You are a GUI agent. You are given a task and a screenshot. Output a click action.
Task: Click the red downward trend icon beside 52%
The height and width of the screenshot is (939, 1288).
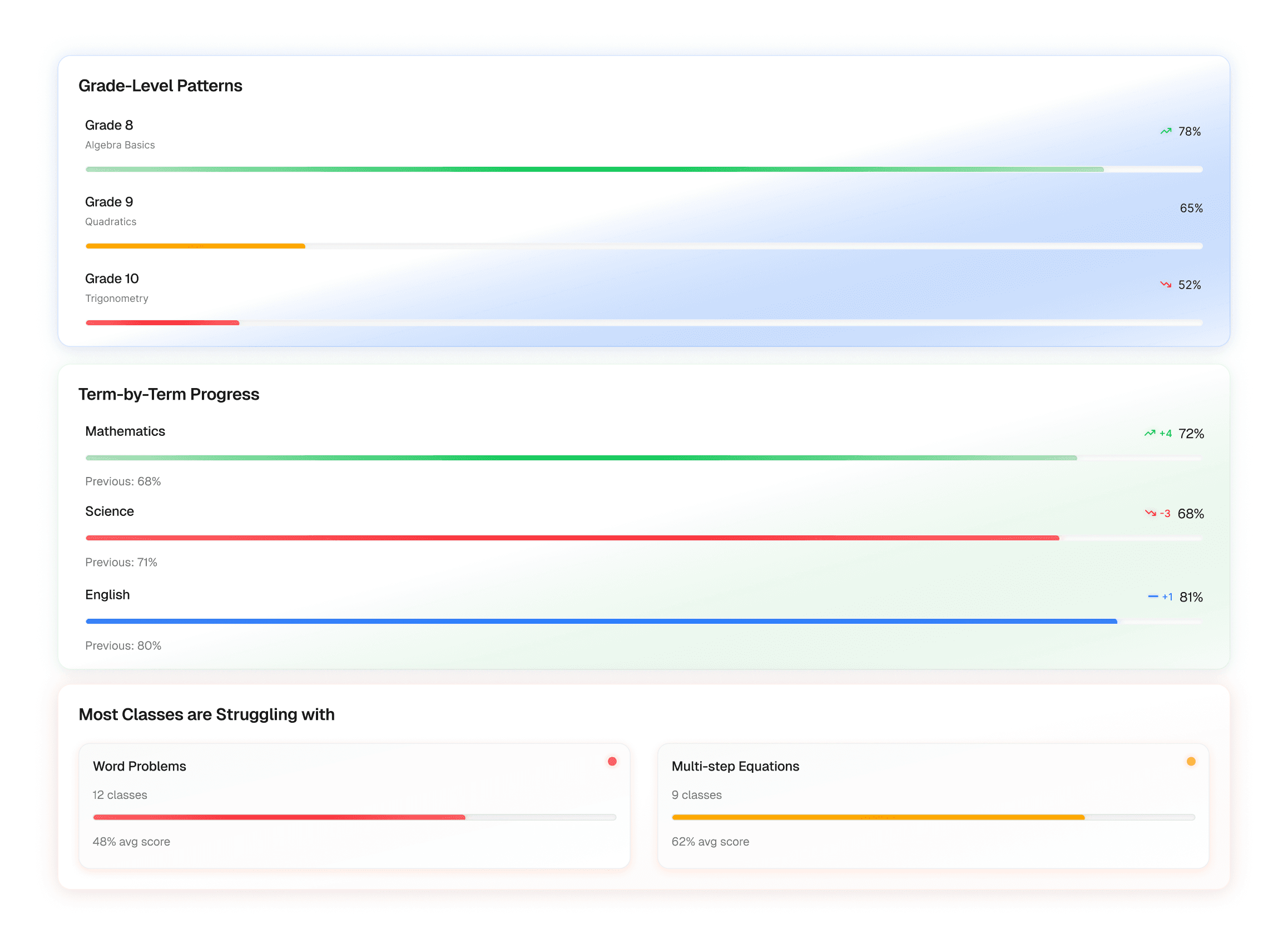pos(1165,285)
